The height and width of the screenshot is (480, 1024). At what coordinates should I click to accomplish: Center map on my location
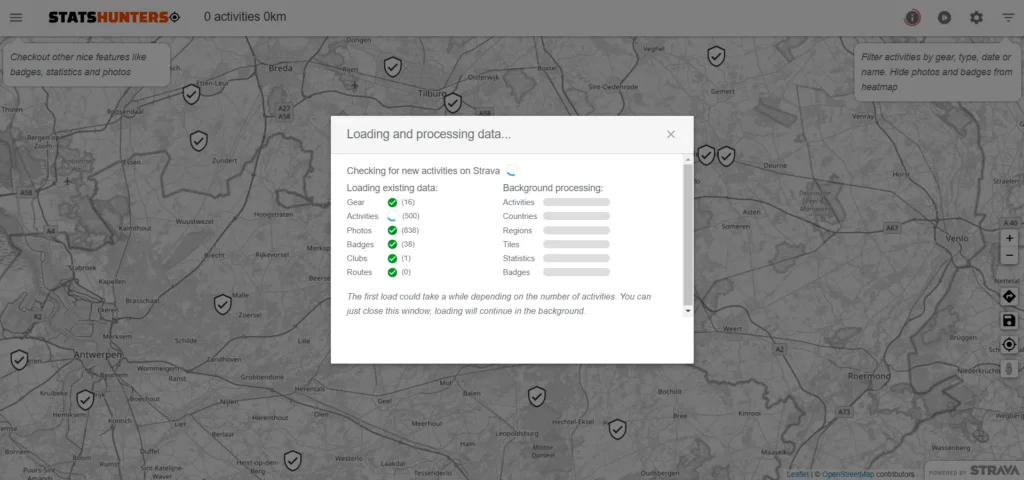[1009, 345]
